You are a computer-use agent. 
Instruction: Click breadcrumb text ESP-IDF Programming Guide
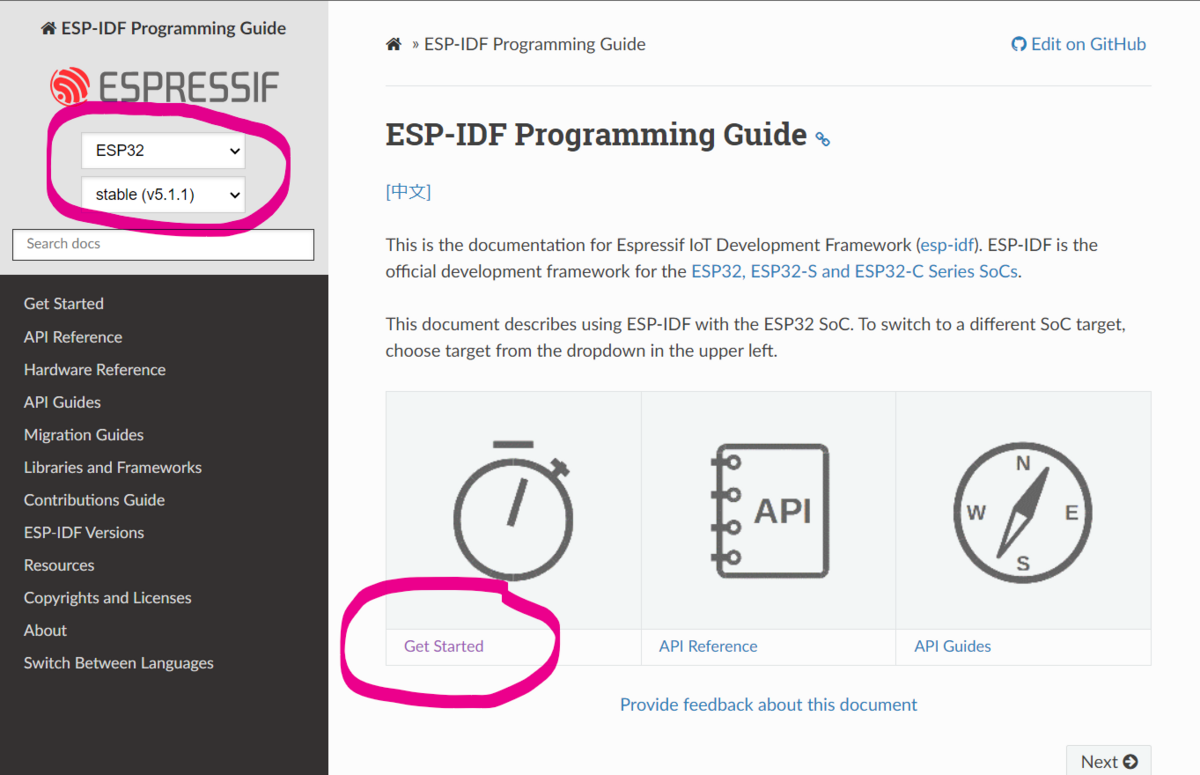(535, 44)
